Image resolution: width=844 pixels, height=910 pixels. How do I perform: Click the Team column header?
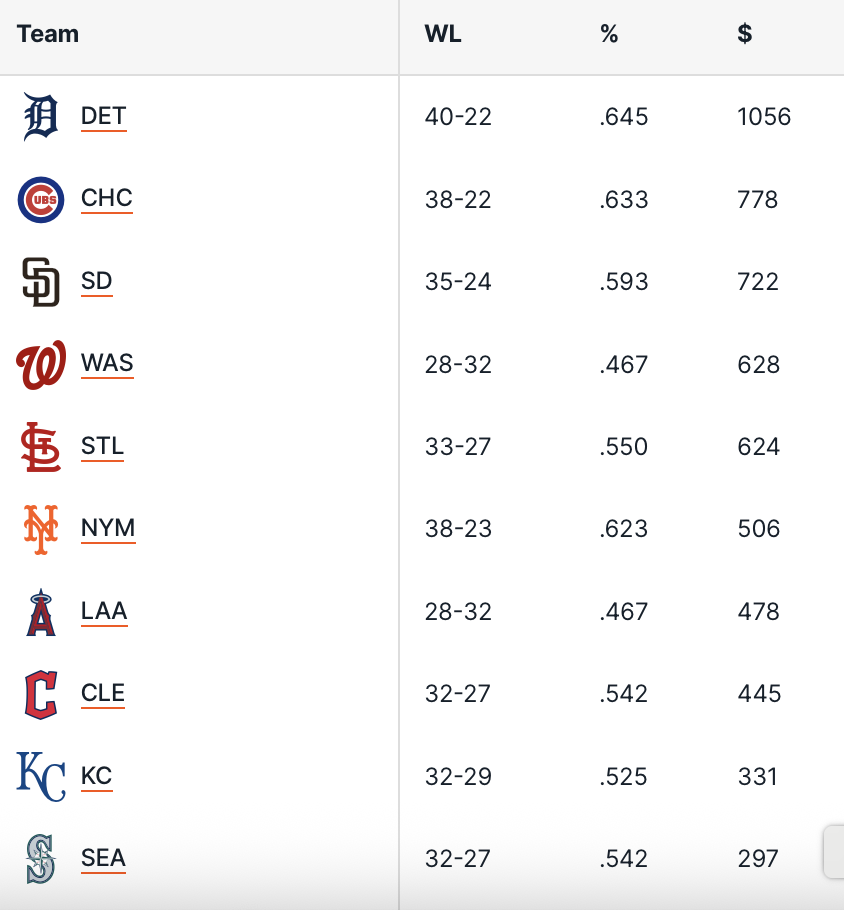point(48,34)
